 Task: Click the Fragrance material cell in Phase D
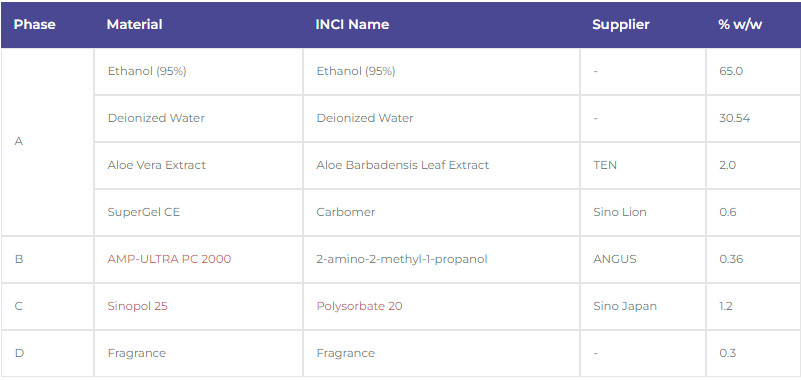coord(199,353)
